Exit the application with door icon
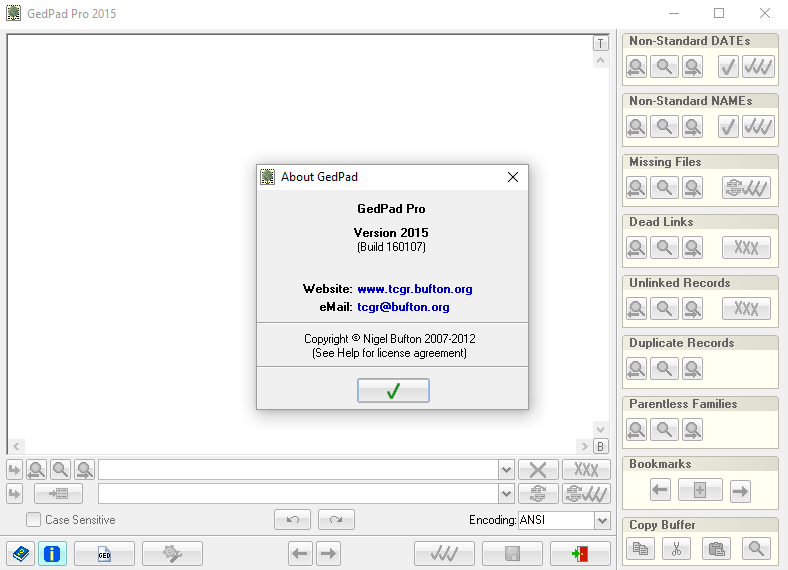This screenshot has width=788, height=570. 580,554
